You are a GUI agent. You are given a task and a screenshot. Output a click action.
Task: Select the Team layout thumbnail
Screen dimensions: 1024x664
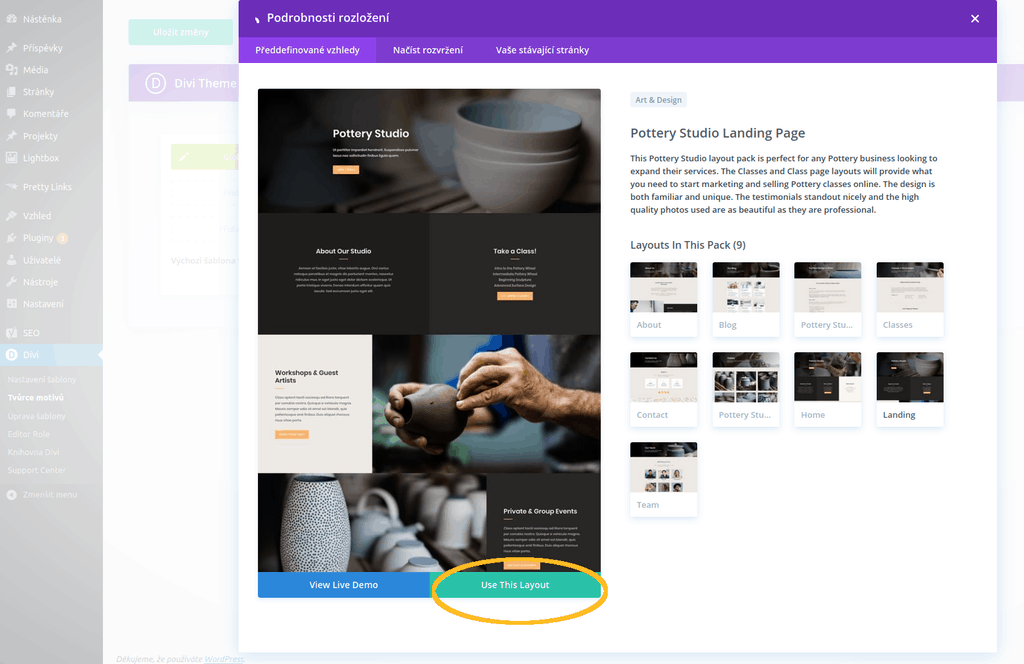664,479
